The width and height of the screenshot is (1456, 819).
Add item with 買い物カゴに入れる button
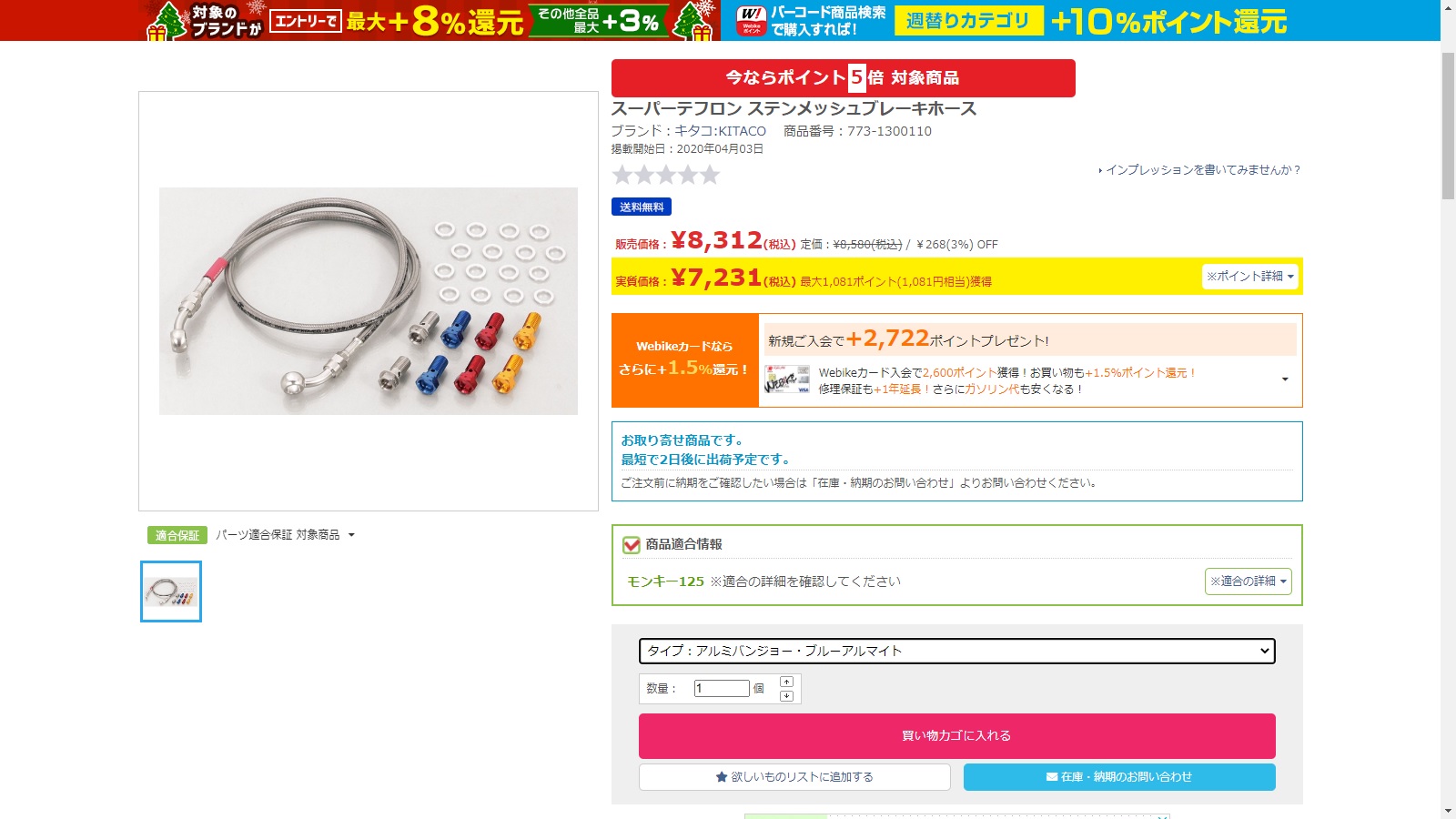pos(956,736)
